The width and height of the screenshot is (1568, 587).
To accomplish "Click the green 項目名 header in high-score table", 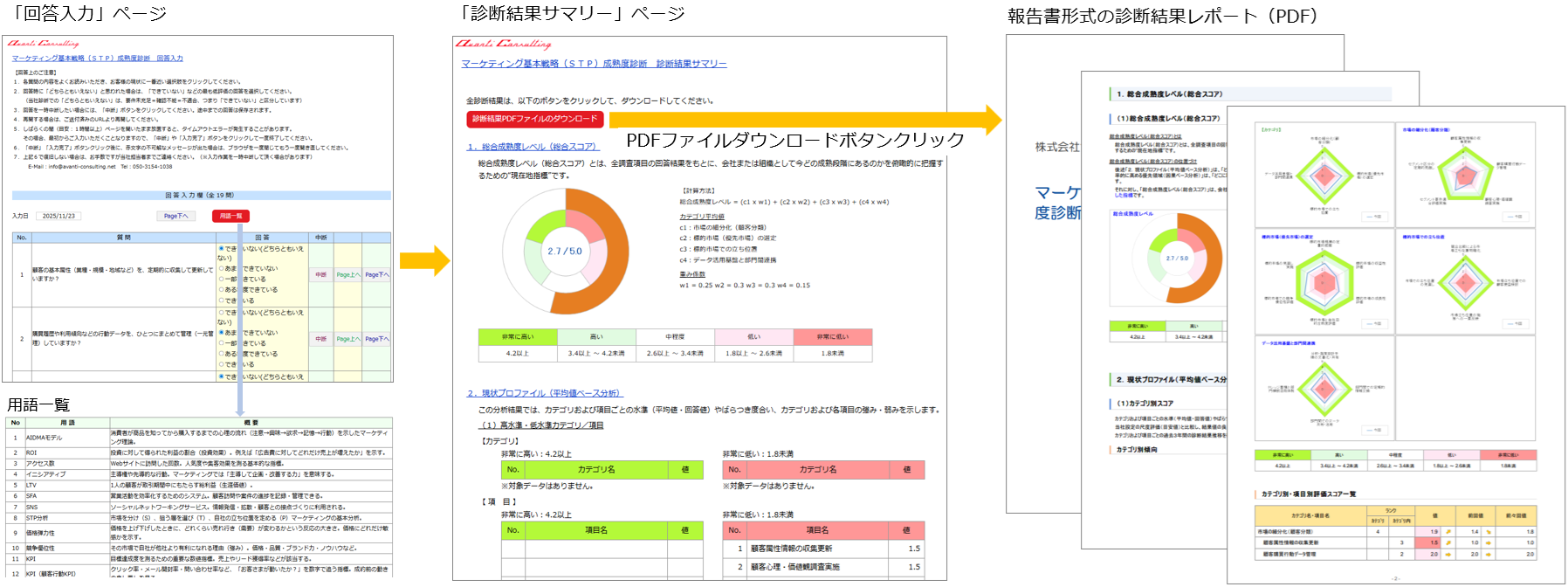I will coord(596,530).
